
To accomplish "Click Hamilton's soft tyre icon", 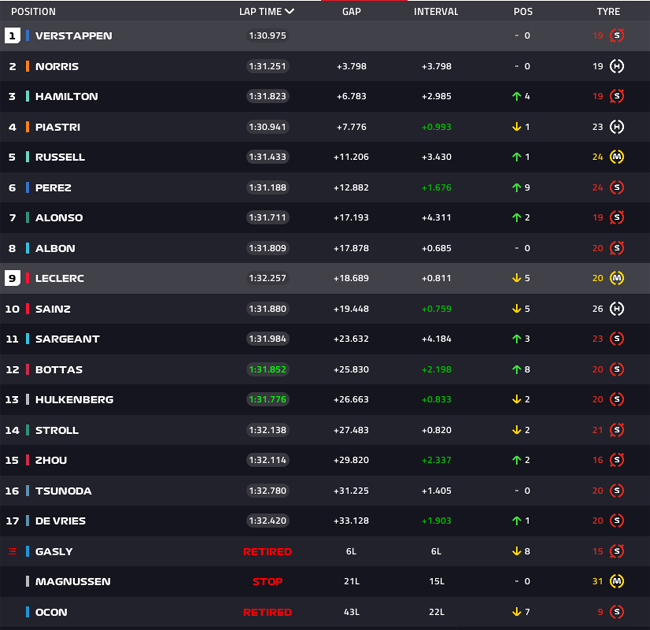I will tap(617, 96).
